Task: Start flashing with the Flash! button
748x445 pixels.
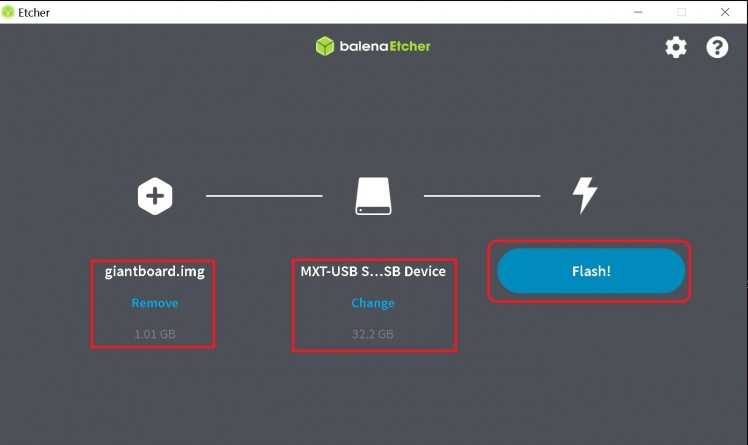Action: pos(591,271)
